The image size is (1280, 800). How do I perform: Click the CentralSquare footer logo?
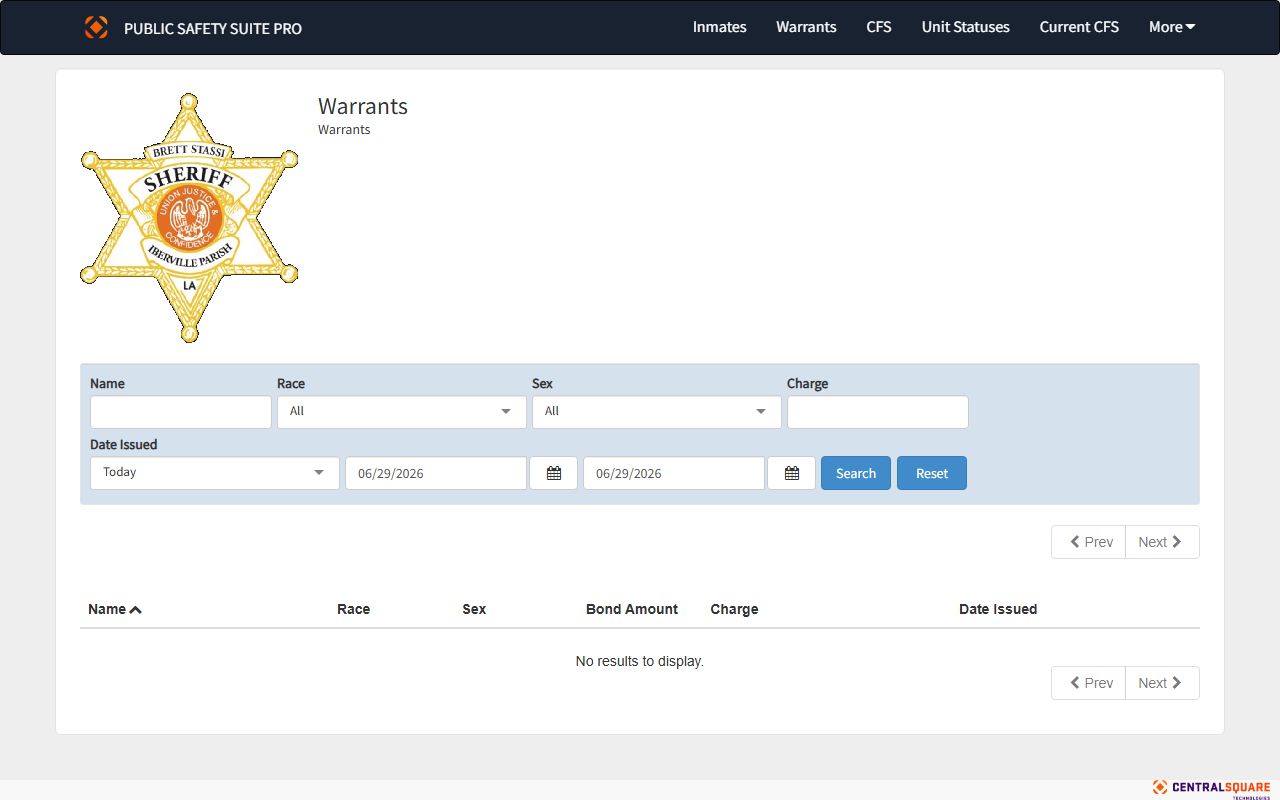[x=1211, y=788]
